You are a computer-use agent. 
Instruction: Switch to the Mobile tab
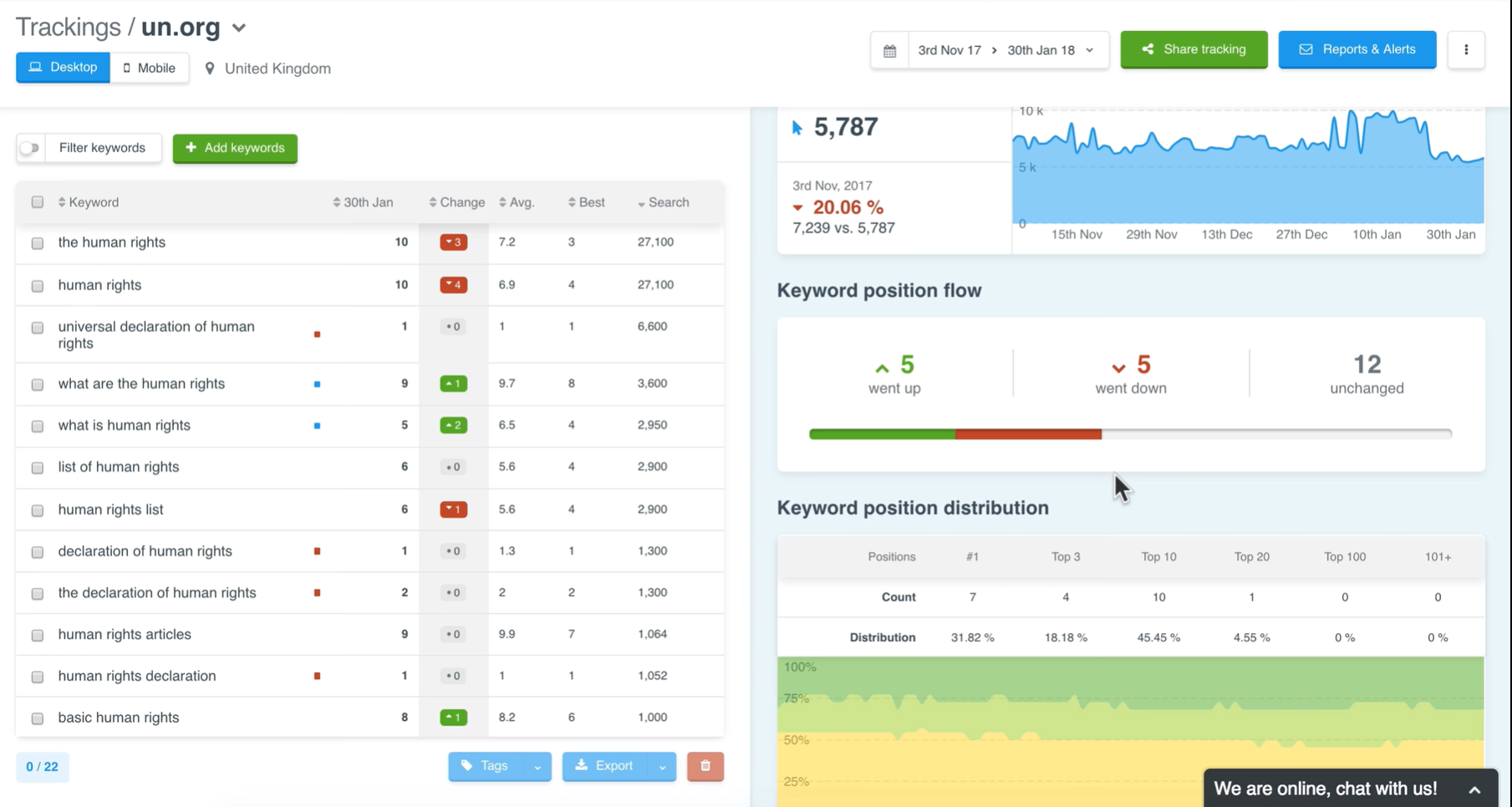(x=149, y=68)
